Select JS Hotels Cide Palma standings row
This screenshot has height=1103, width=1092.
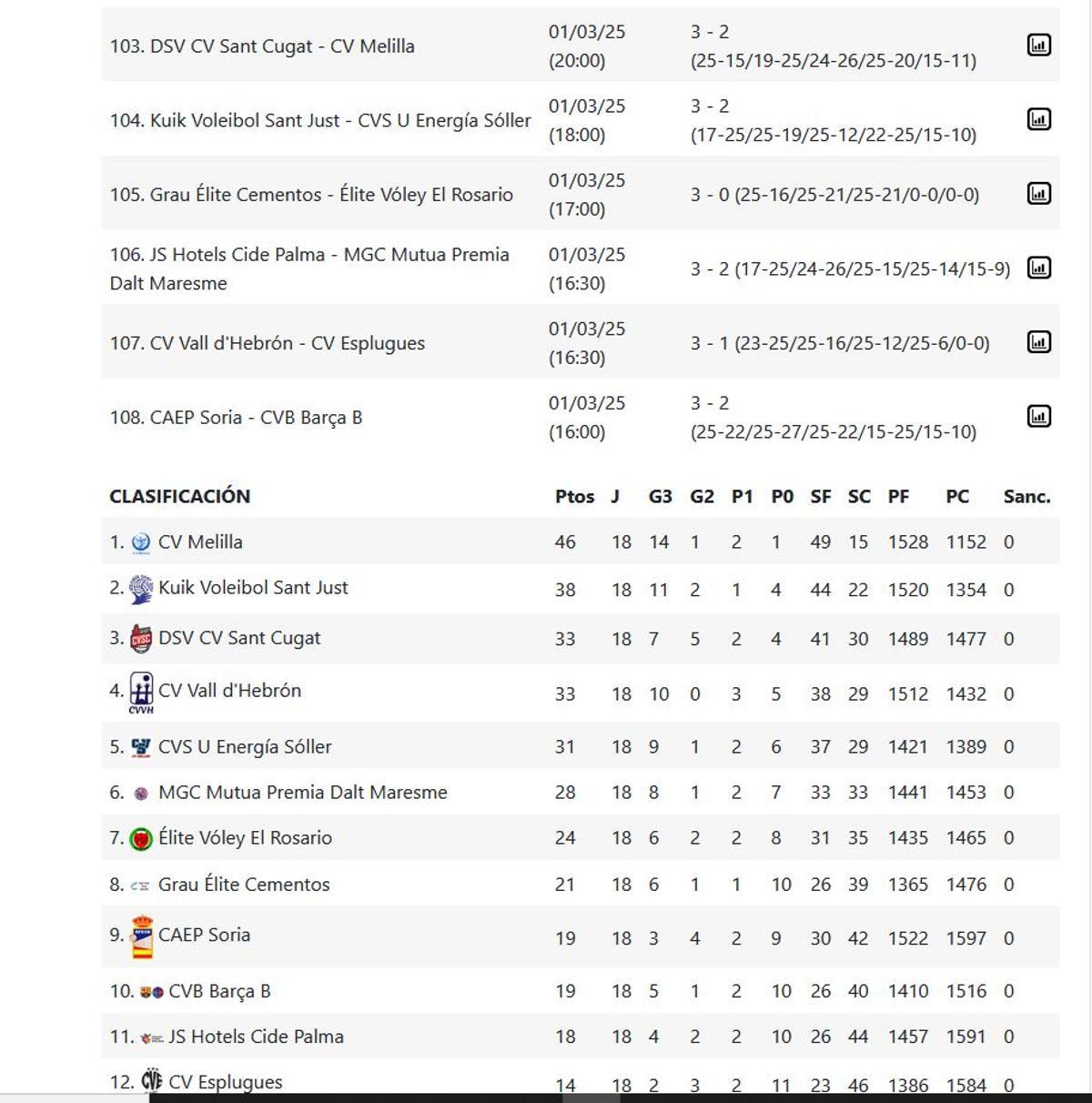[256, 1037]
